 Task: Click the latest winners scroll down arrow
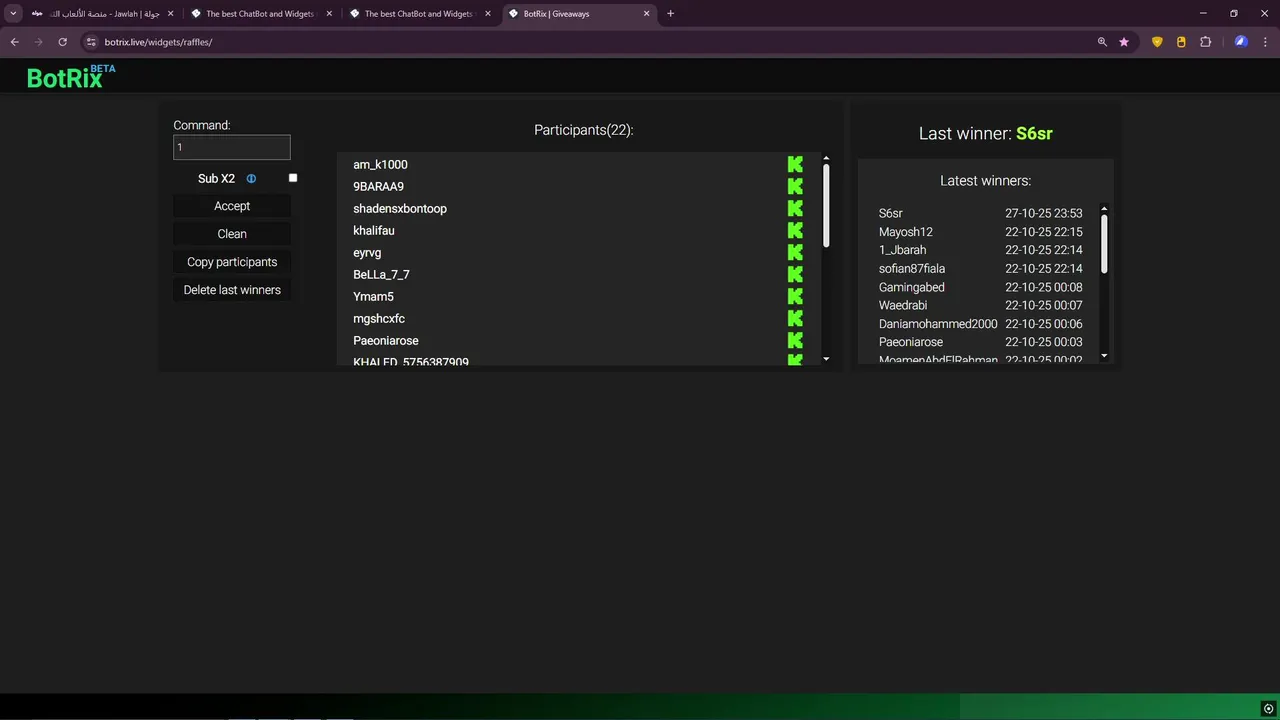coord(1104,355)
